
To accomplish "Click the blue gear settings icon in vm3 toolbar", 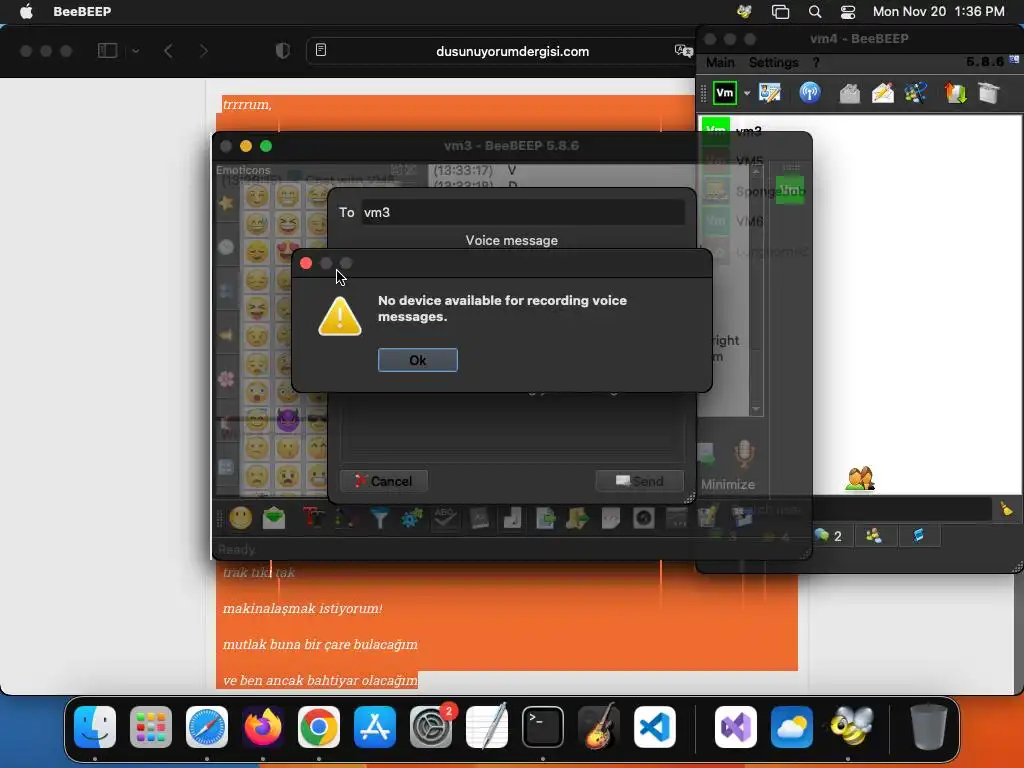I will [411, 519].
